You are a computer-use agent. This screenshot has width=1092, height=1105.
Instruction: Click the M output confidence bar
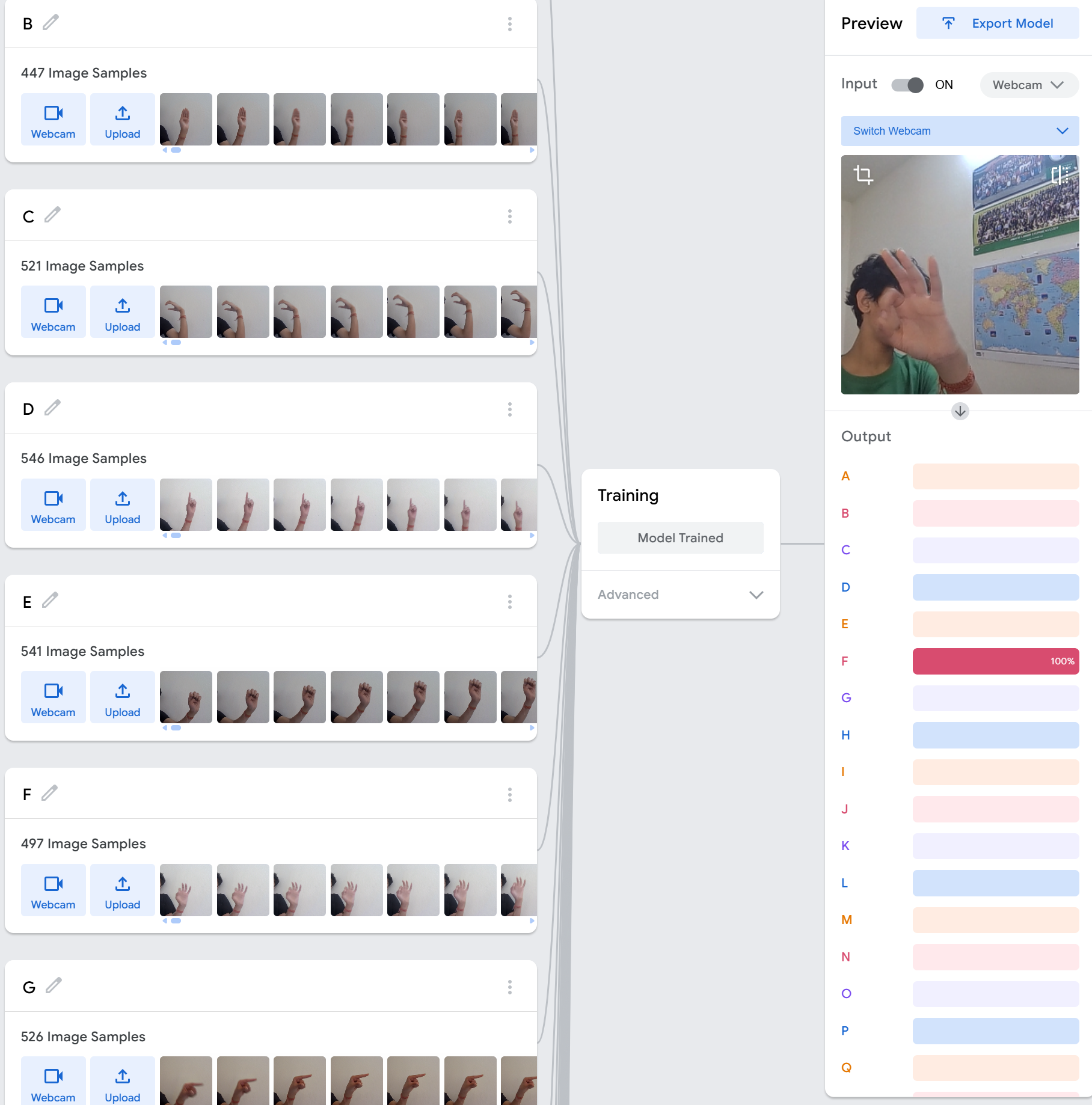coord(996,920)
